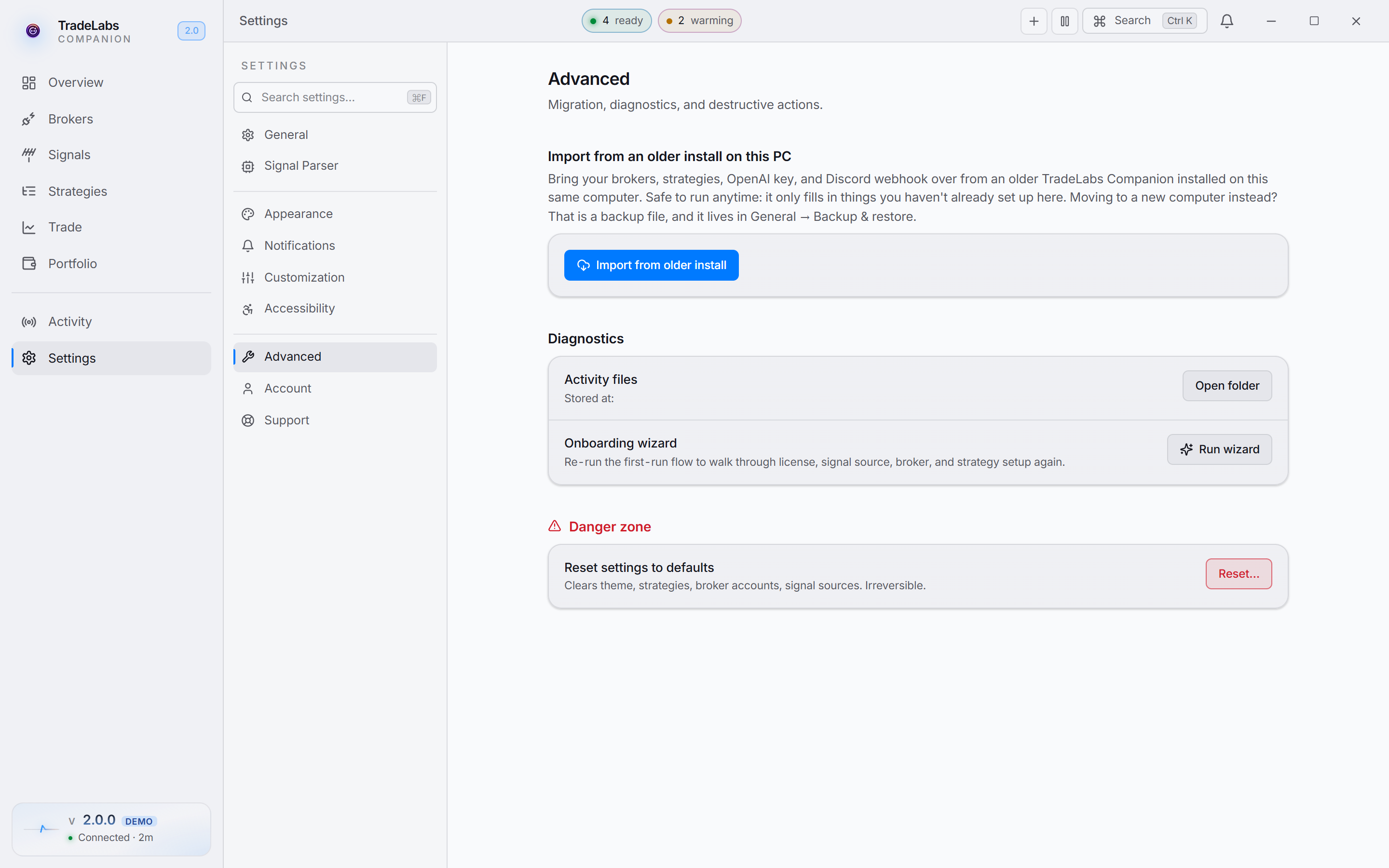The width and height of the screenshot is (1389, 868).
Task: Click the Support lifebuoy icon
Action: (248, 421)
